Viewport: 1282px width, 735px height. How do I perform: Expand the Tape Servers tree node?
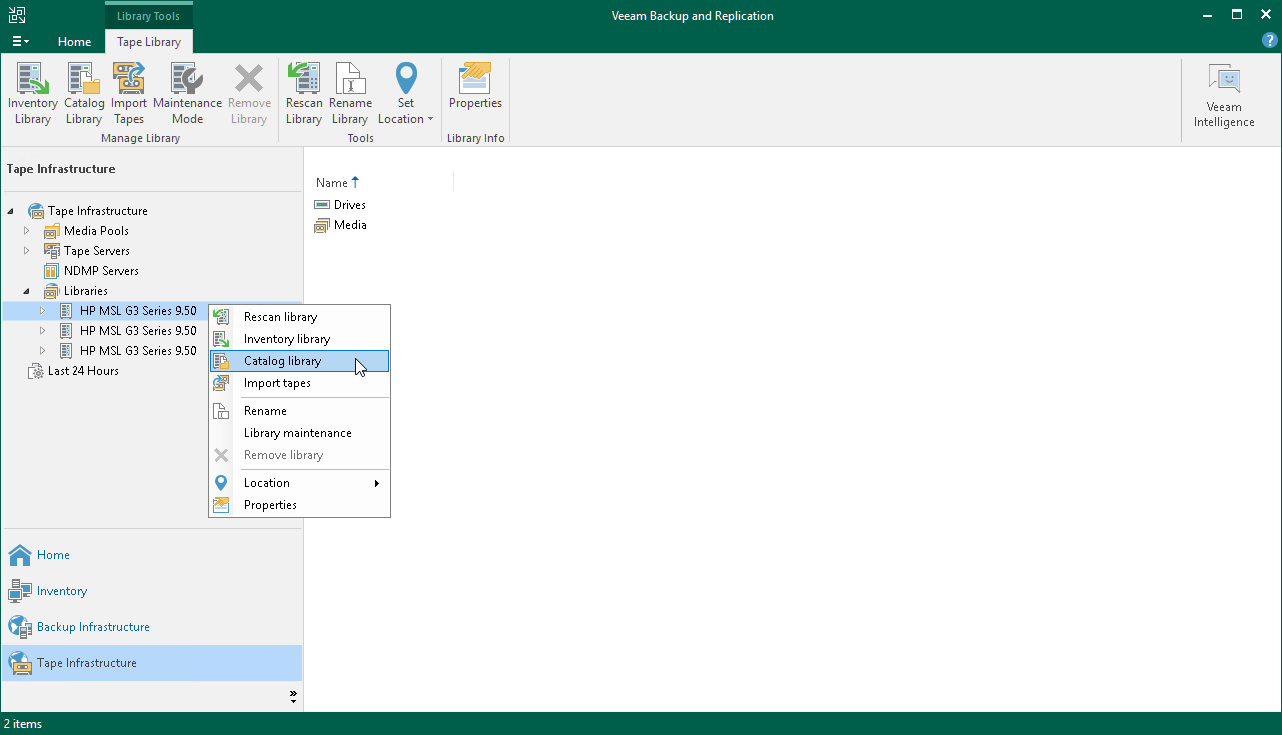tap(27, 251)
